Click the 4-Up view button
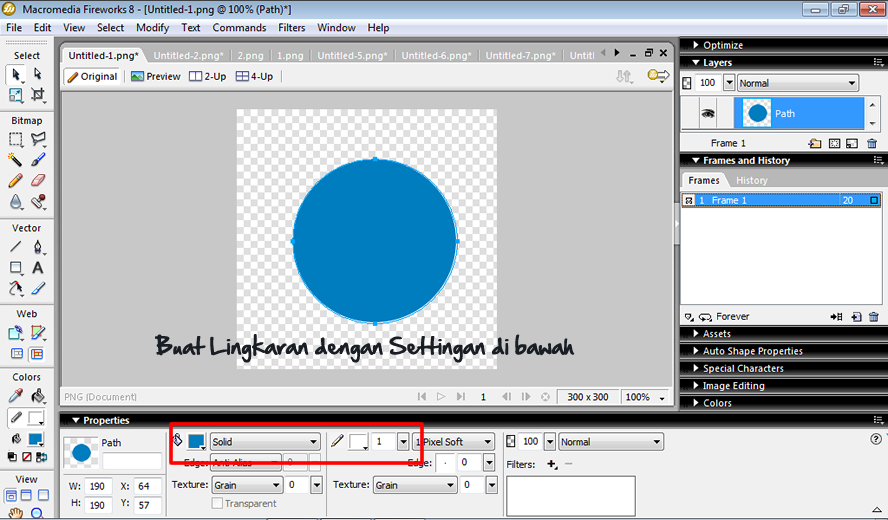 (x=254, y=76)
